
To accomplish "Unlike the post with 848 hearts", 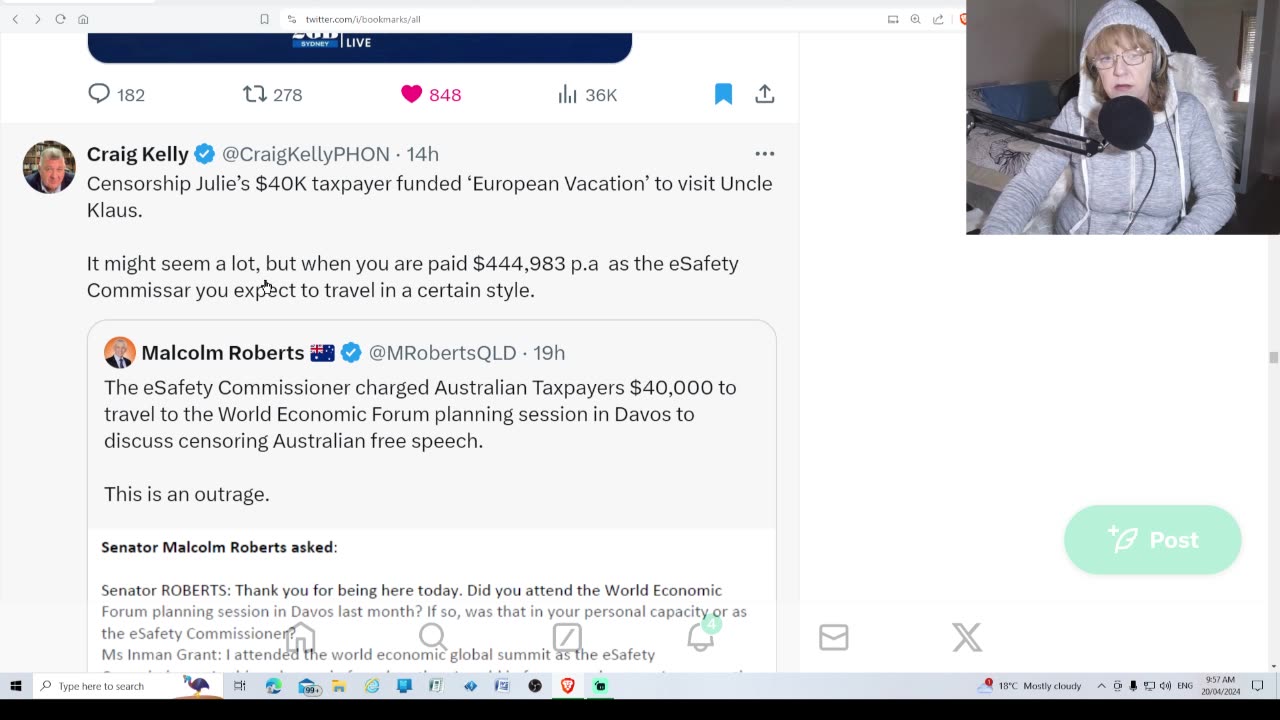I will [411, 94].
